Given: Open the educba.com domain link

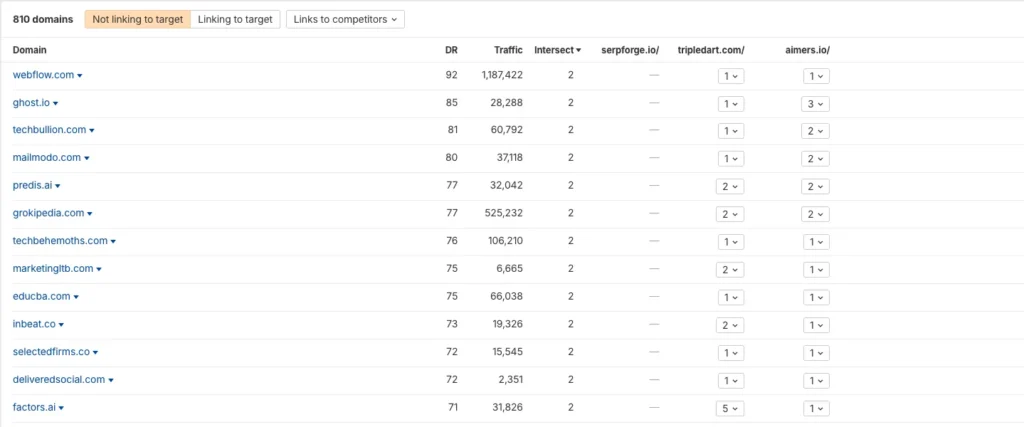Looking at the screenshot, I should coord(41,296).
